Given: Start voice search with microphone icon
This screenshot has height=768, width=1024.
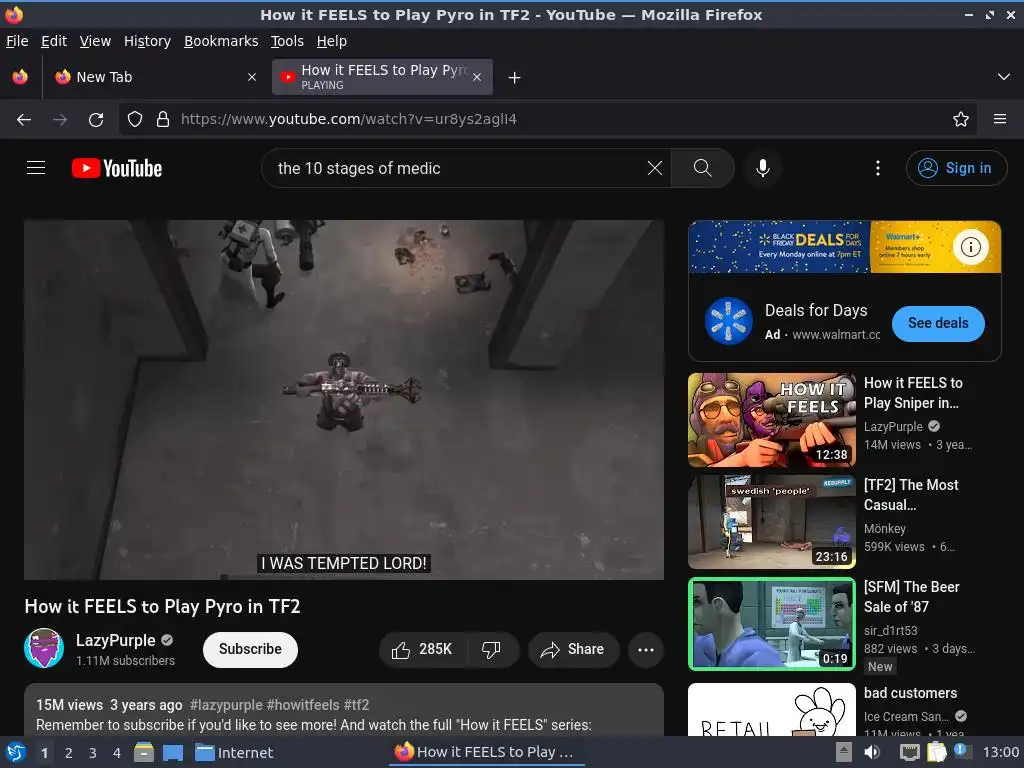Looking at the screenshot, I should (x=762, y=168).
